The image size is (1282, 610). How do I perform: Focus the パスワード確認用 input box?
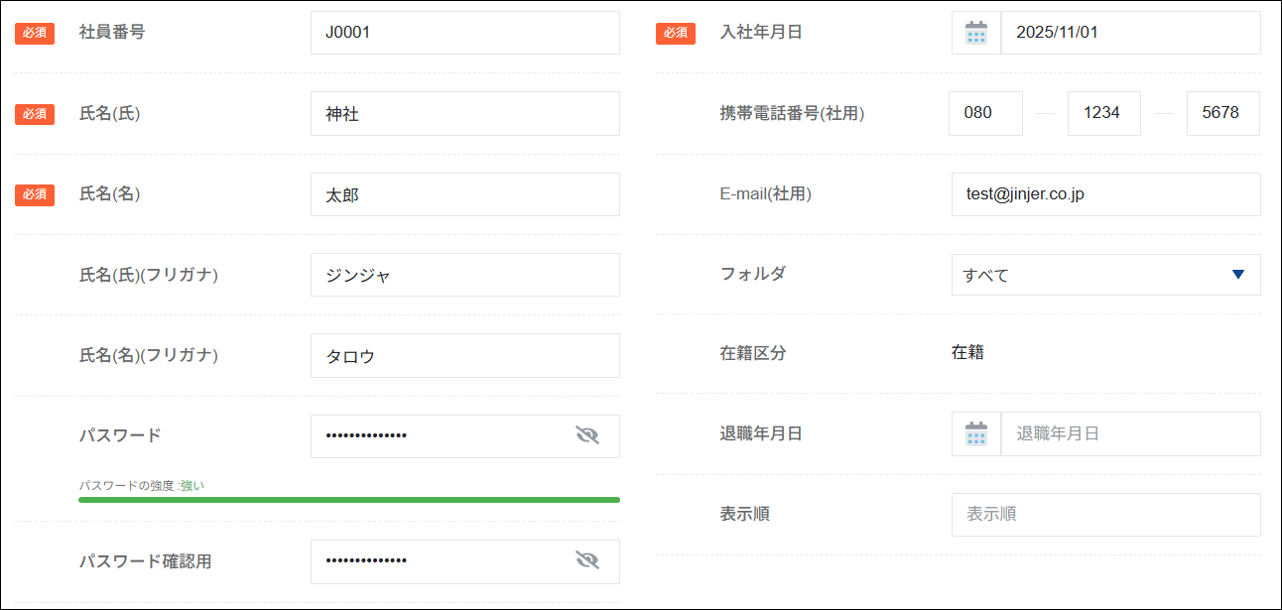click(440, 561)
